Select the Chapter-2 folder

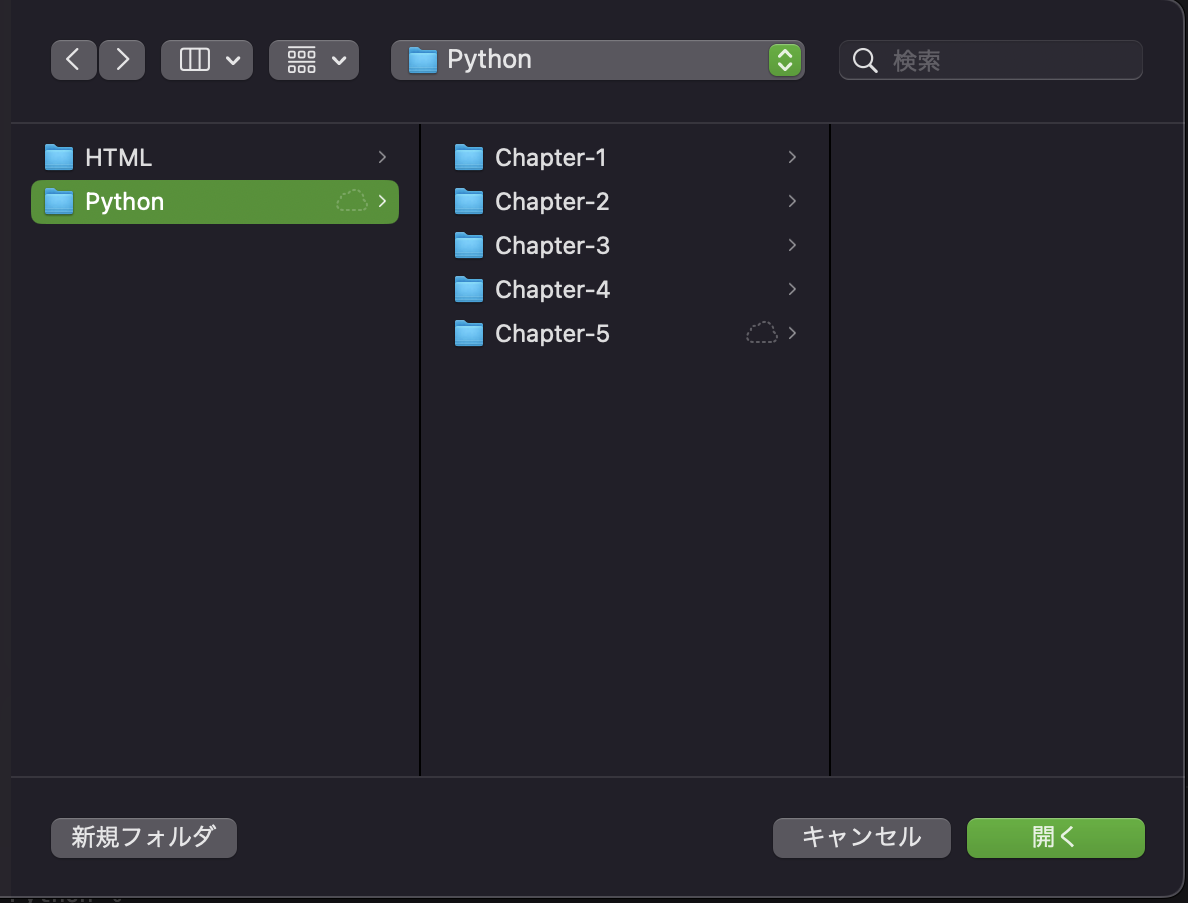pyautogui.click(x=553, y=201)
